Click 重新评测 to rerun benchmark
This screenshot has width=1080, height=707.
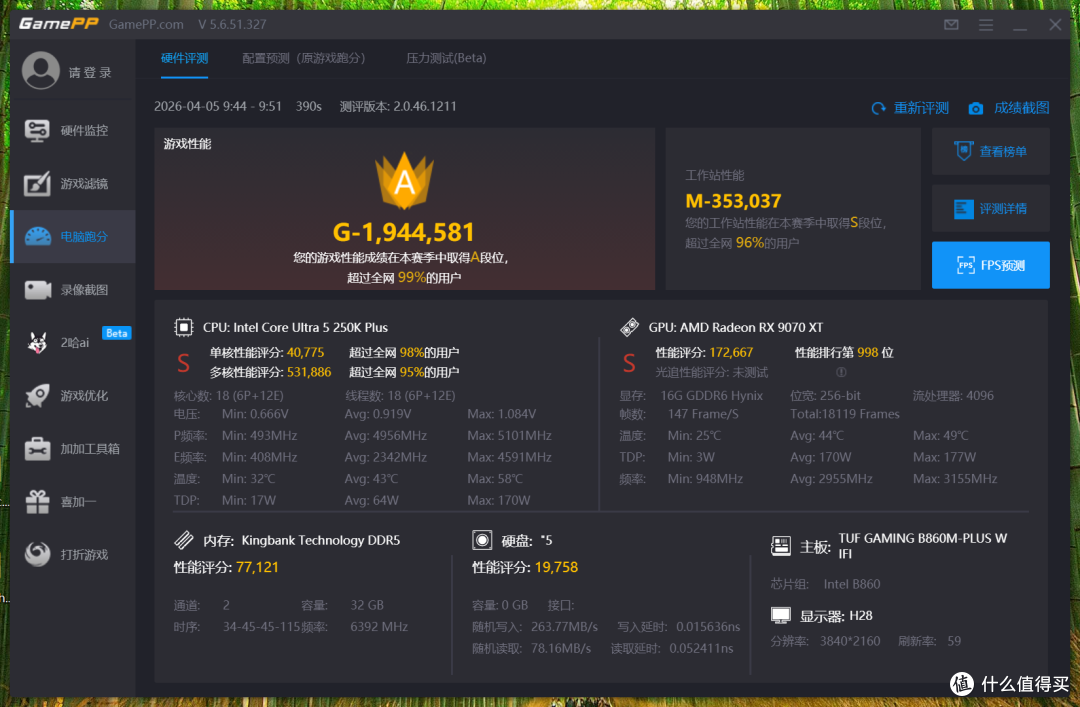click(x=910, y=108)
